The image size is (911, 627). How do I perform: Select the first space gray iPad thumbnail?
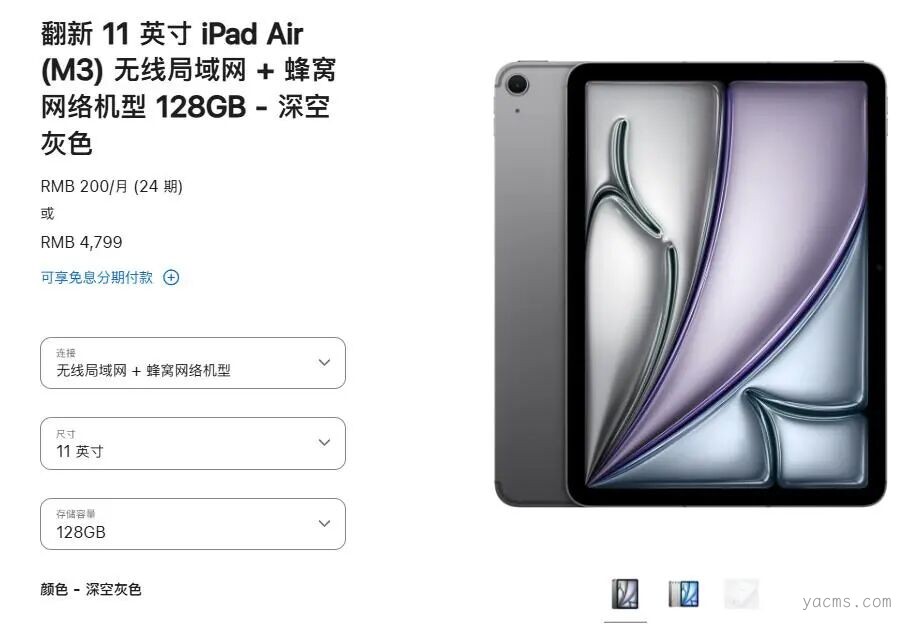click(x=625, y=594)
